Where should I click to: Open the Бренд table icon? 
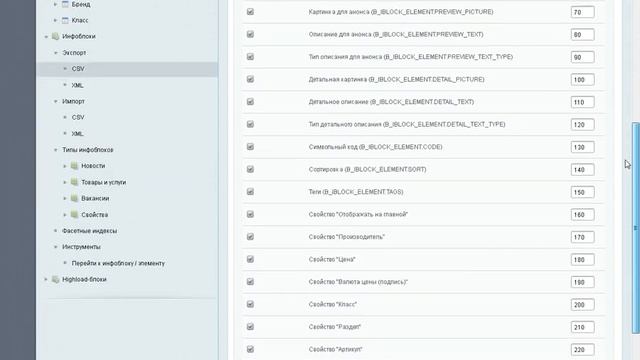[x=65, y=4]
